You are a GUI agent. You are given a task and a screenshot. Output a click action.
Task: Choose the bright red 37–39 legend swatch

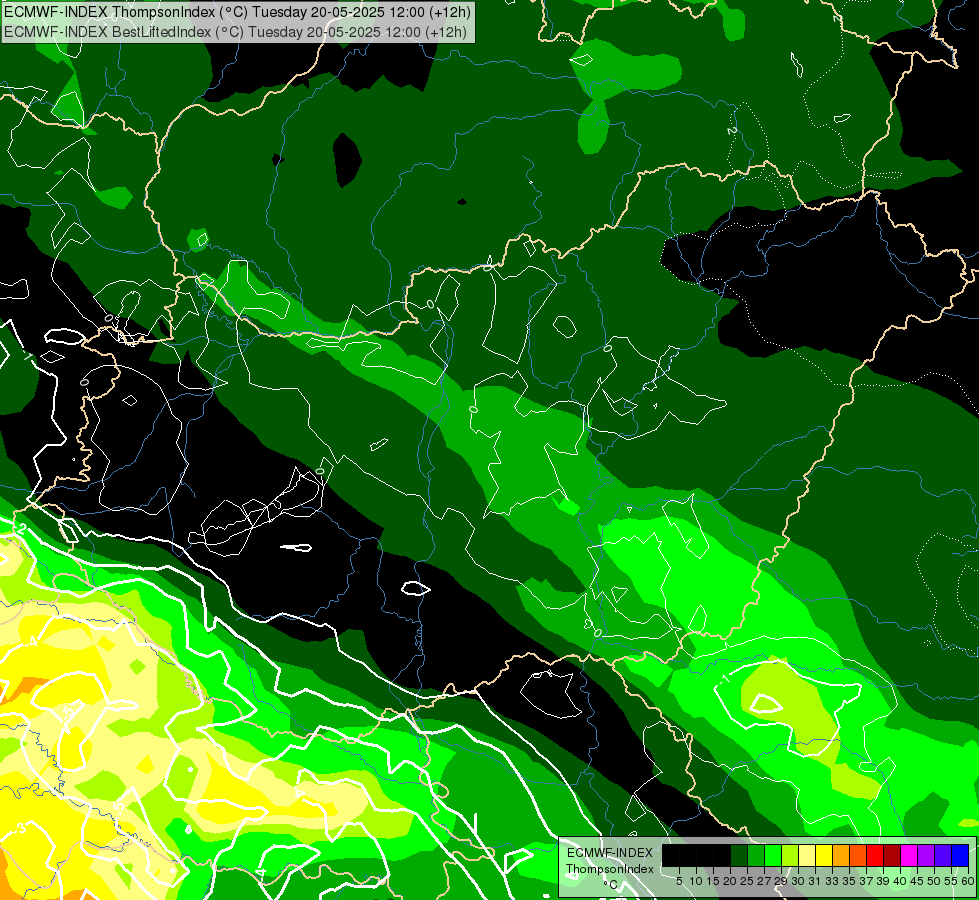tap(875, 855)
